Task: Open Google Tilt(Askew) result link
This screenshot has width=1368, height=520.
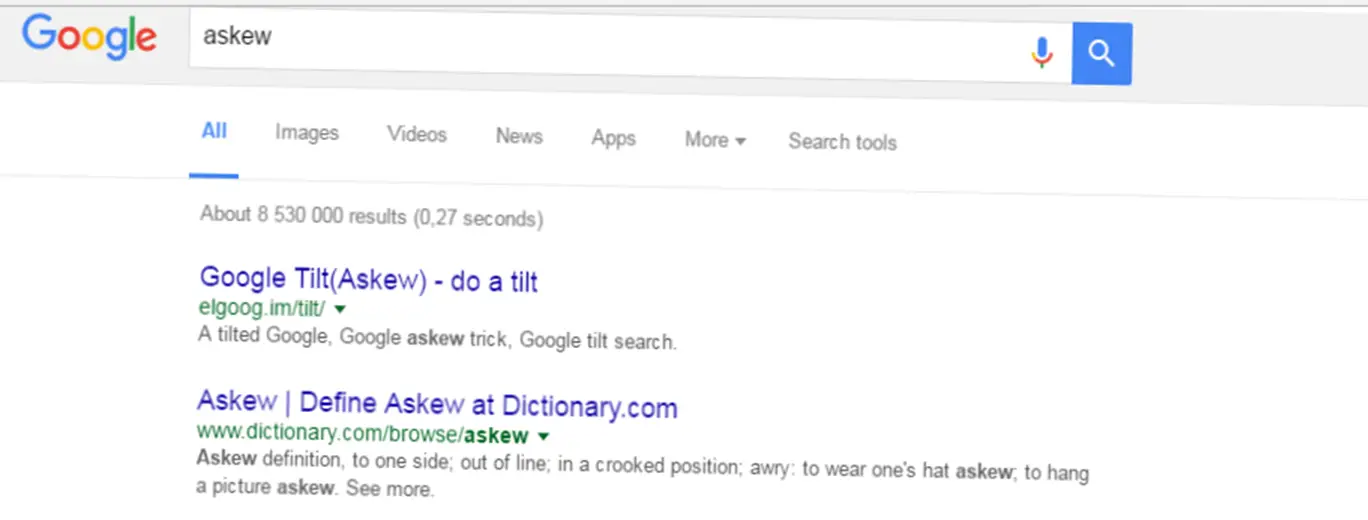Action: point(369,280)
